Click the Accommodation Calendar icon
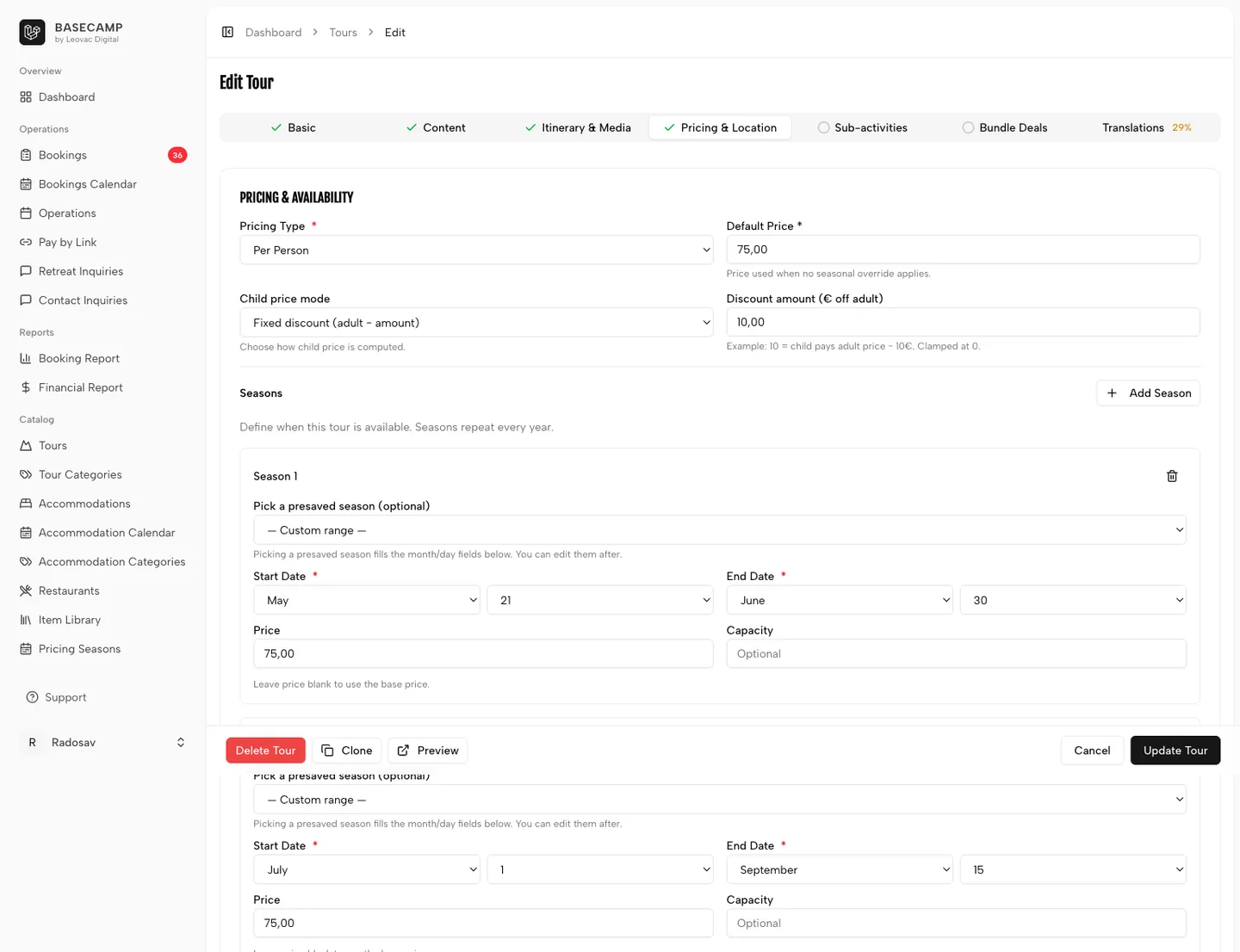1240x952 pixels. [26, 533]
